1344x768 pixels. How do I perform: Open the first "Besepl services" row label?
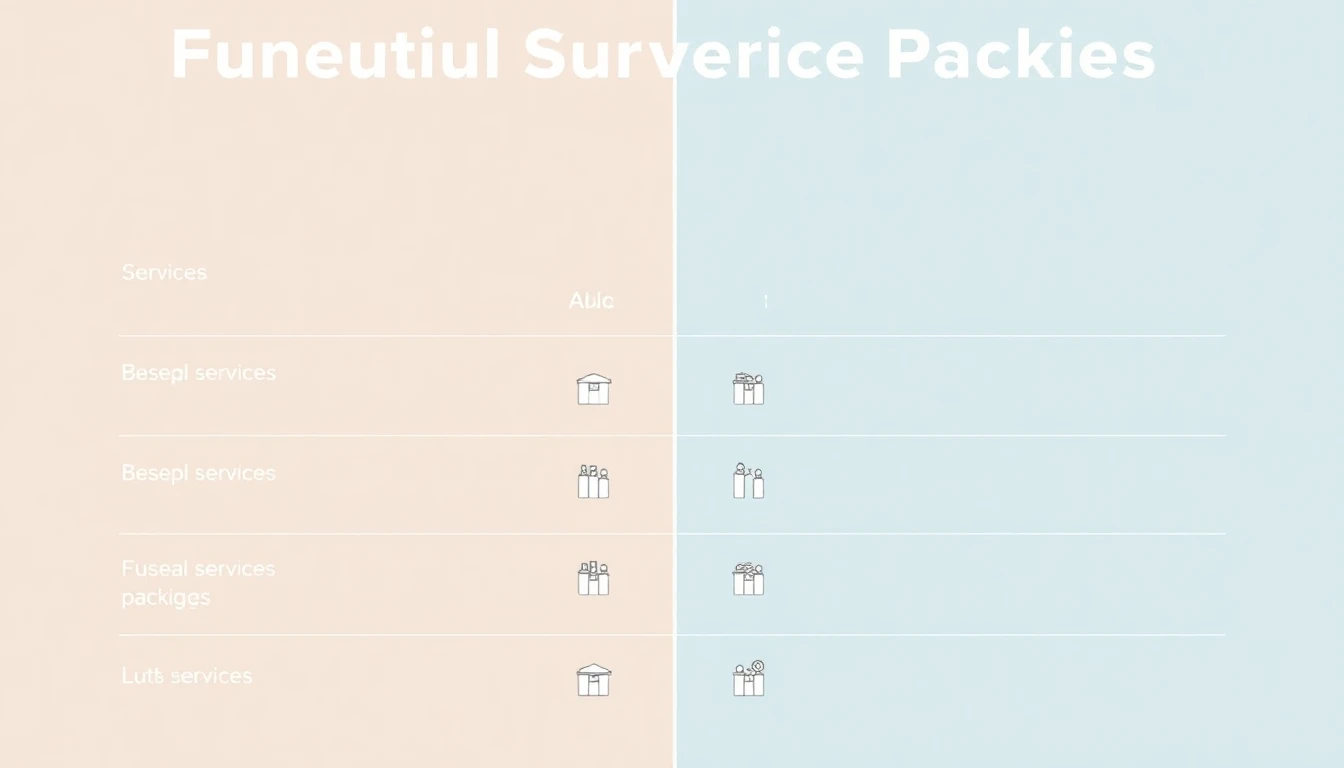click(x=198, y=373)
